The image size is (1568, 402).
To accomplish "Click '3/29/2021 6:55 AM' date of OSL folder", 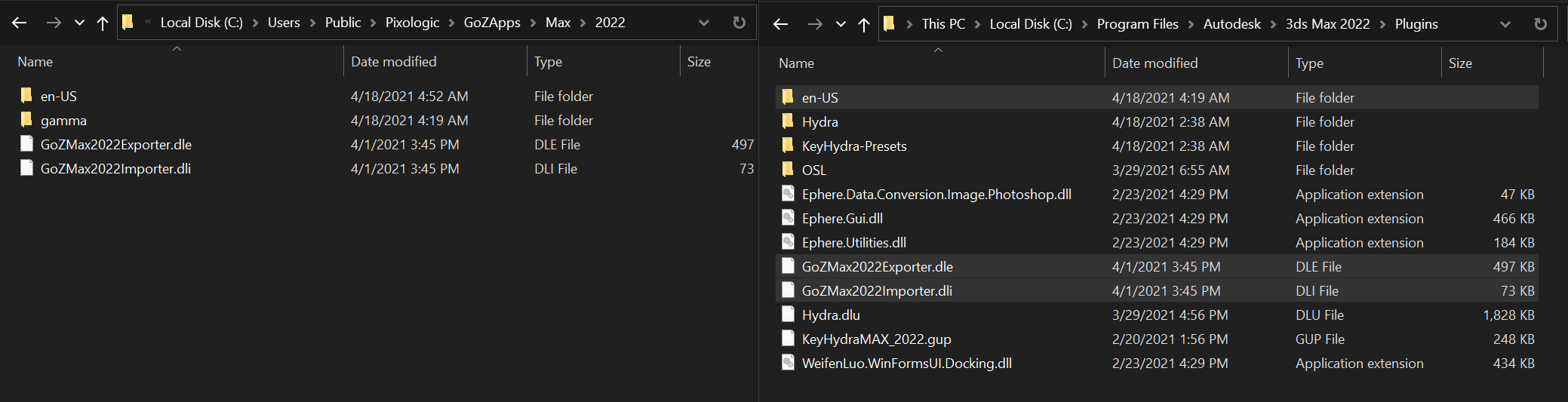I will pyautogui.click(x=1171, y=170).
